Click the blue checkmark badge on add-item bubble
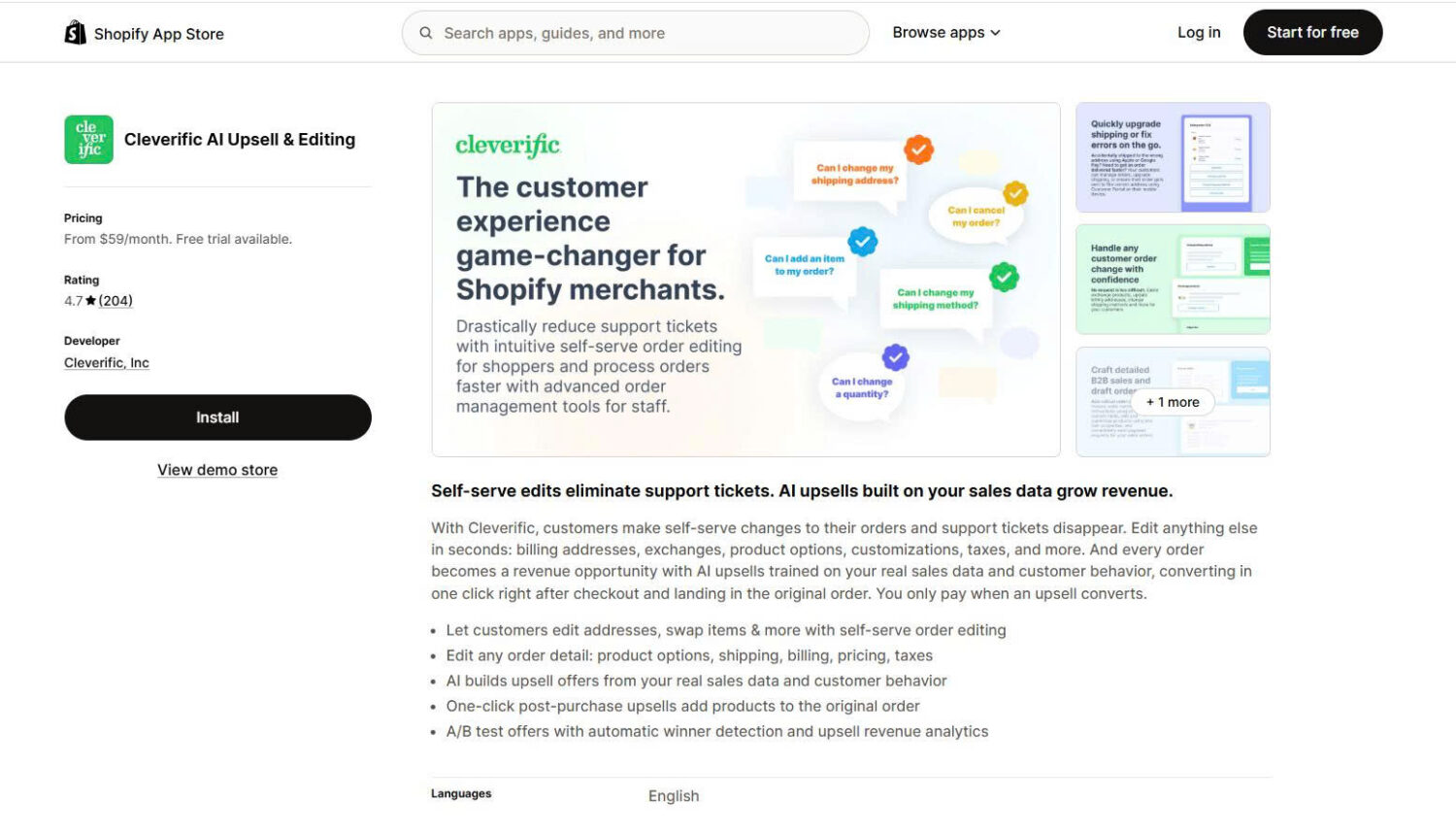The width and height of the screenshot is (1456, 834). coord(862,241)
